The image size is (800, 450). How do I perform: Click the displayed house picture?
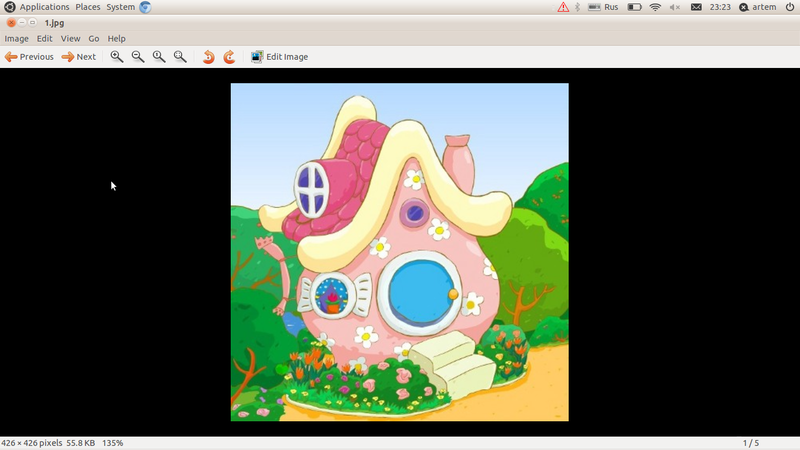pyautogui.click(x=399, y=252)
